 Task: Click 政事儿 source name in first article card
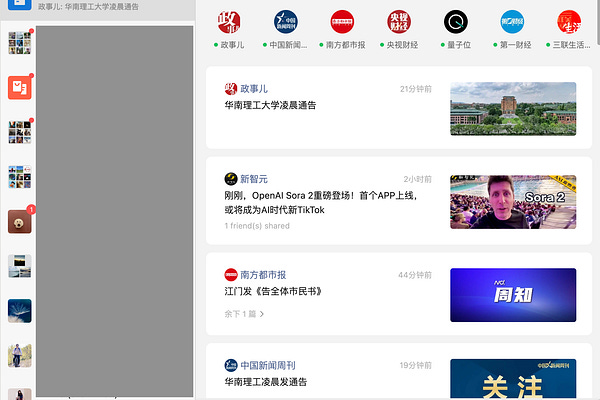pos(254,89)
